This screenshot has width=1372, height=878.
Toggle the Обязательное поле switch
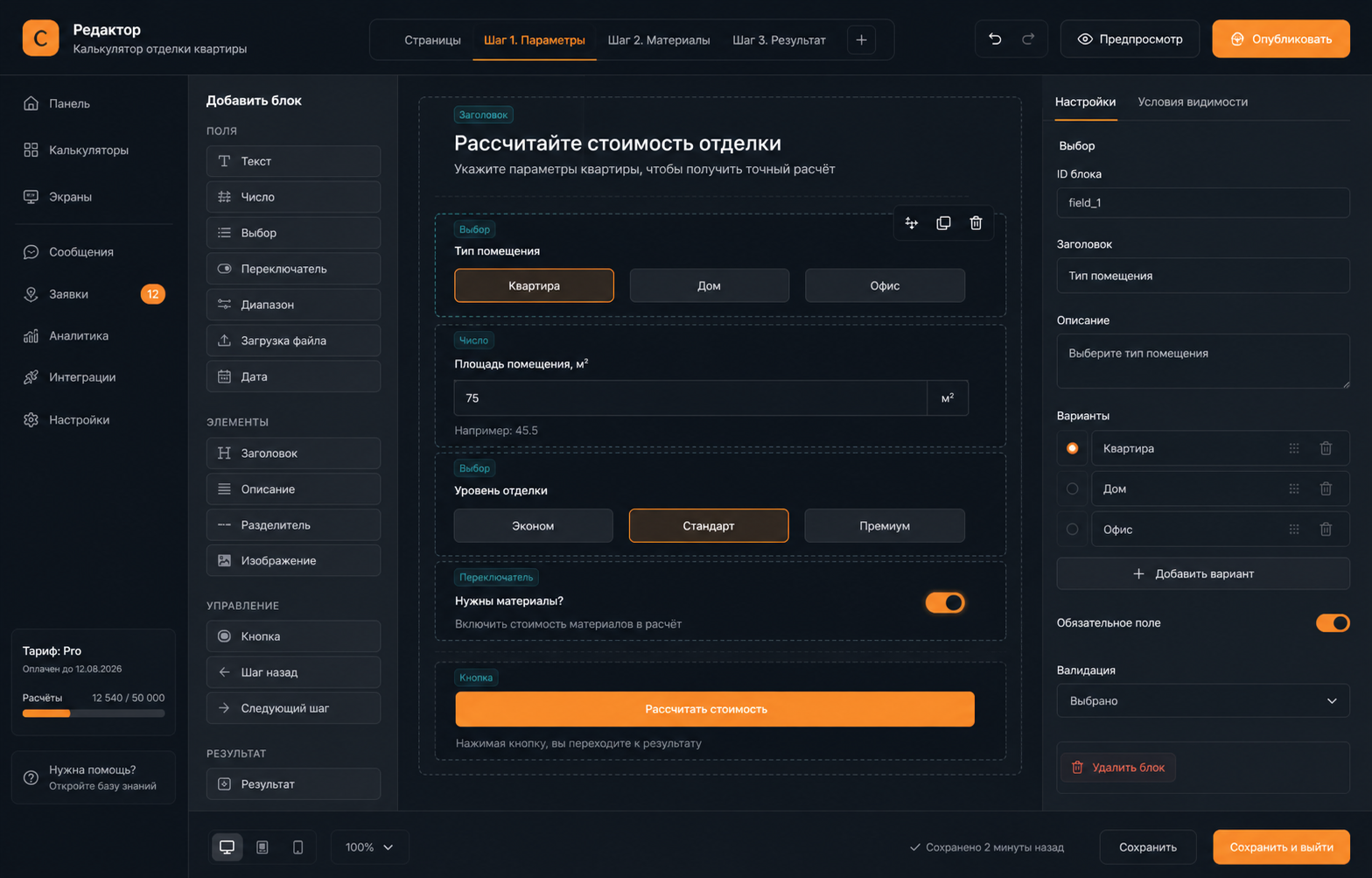click(x=1333, y=622)
